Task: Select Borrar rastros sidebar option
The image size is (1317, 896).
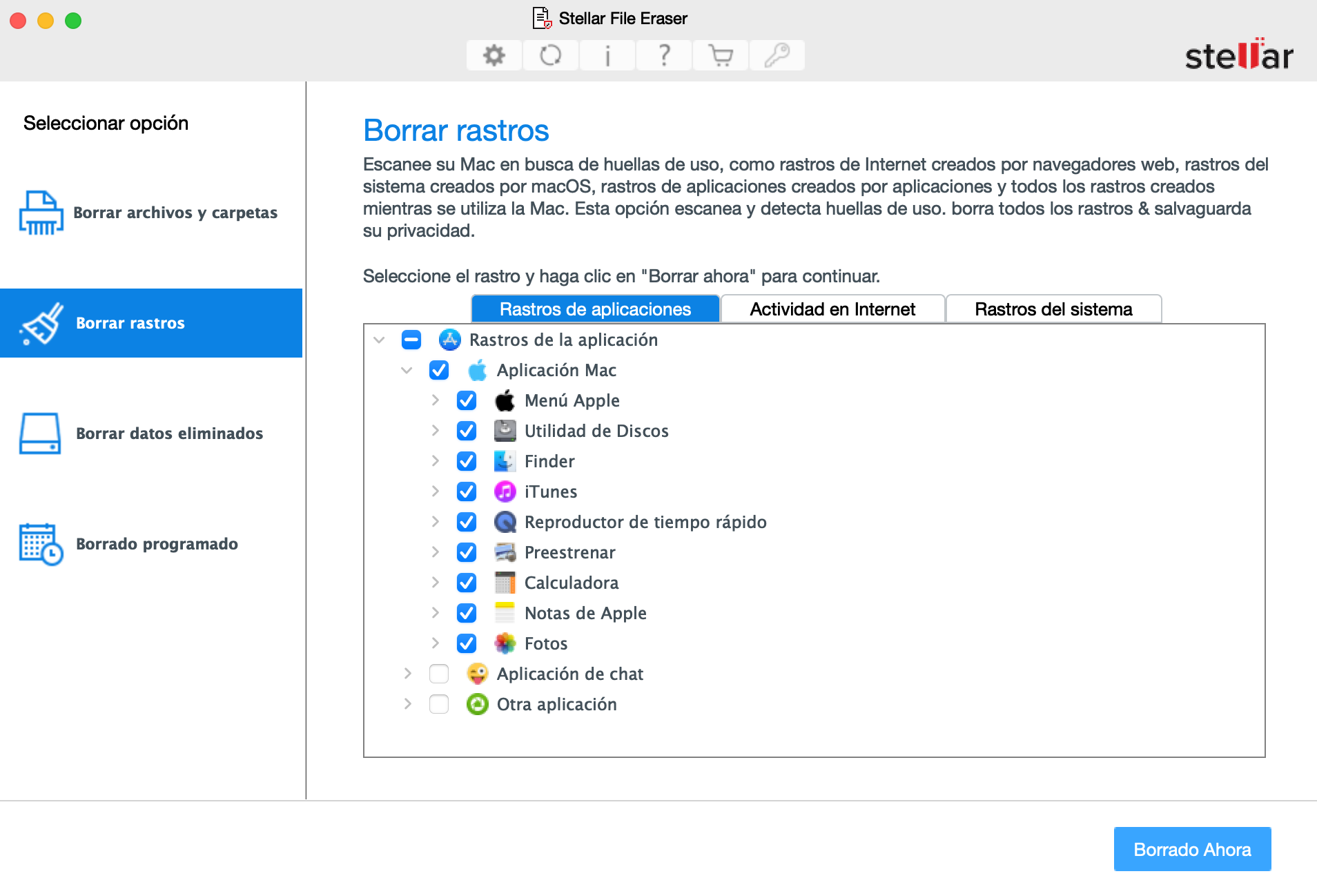Action: coord(151,323)
